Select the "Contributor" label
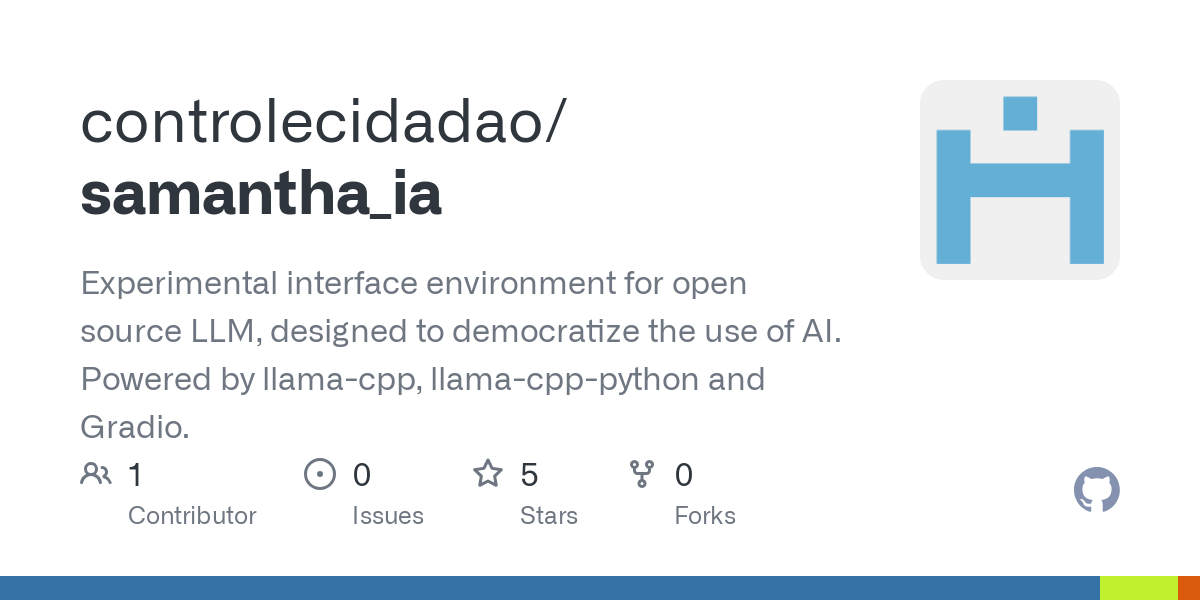 click(192, 516)
